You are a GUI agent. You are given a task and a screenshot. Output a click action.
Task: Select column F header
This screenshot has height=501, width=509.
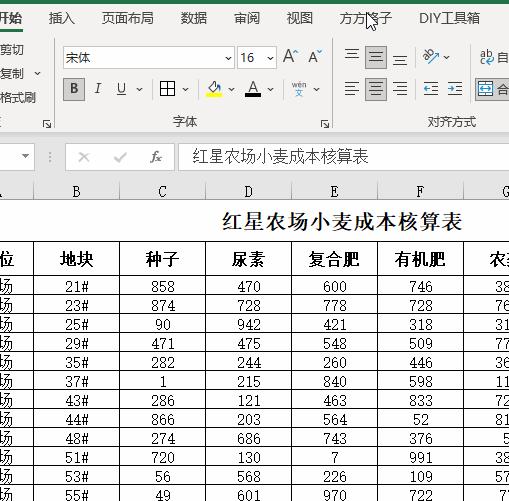(x=420, y=192)
